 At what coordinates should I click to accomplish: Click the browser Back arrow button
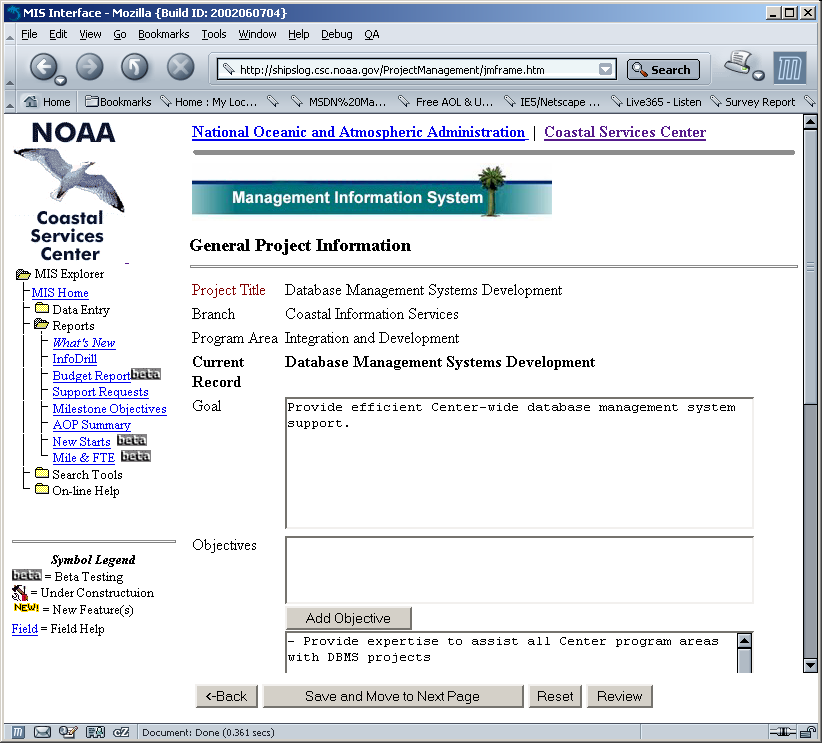(x=44, y=67)
